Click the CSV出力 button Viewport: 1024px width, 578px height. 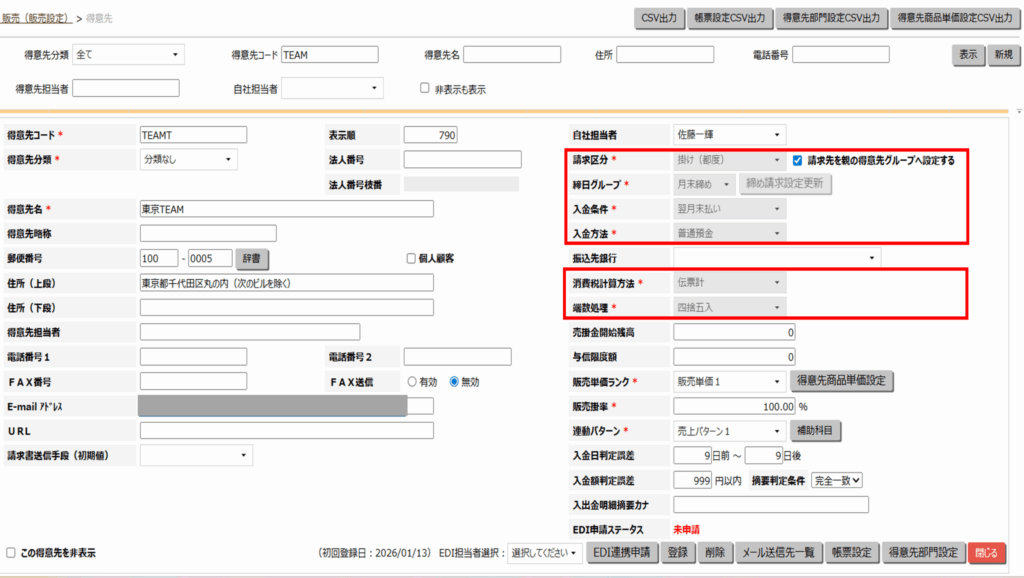click(x=659, y=18)
